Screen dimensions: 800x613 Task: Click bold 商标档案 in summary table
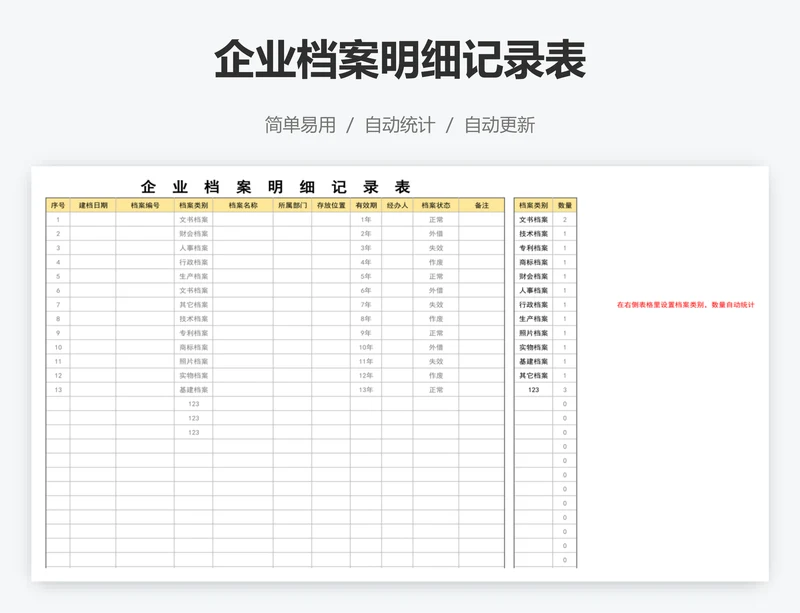(533, 262)
